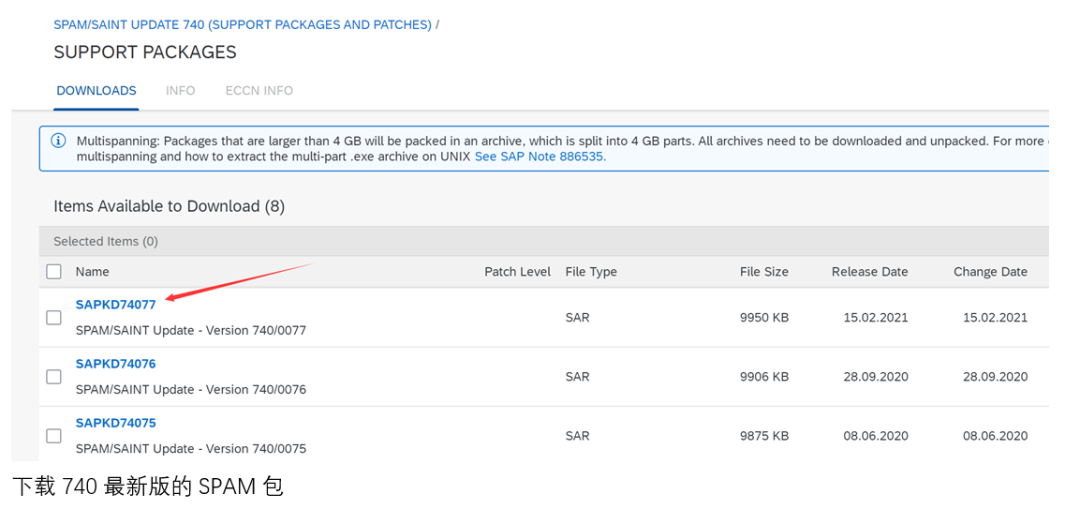Click description Version 740/0077
This screenshot has height=524, width=1080.
(x=191, y=331)
